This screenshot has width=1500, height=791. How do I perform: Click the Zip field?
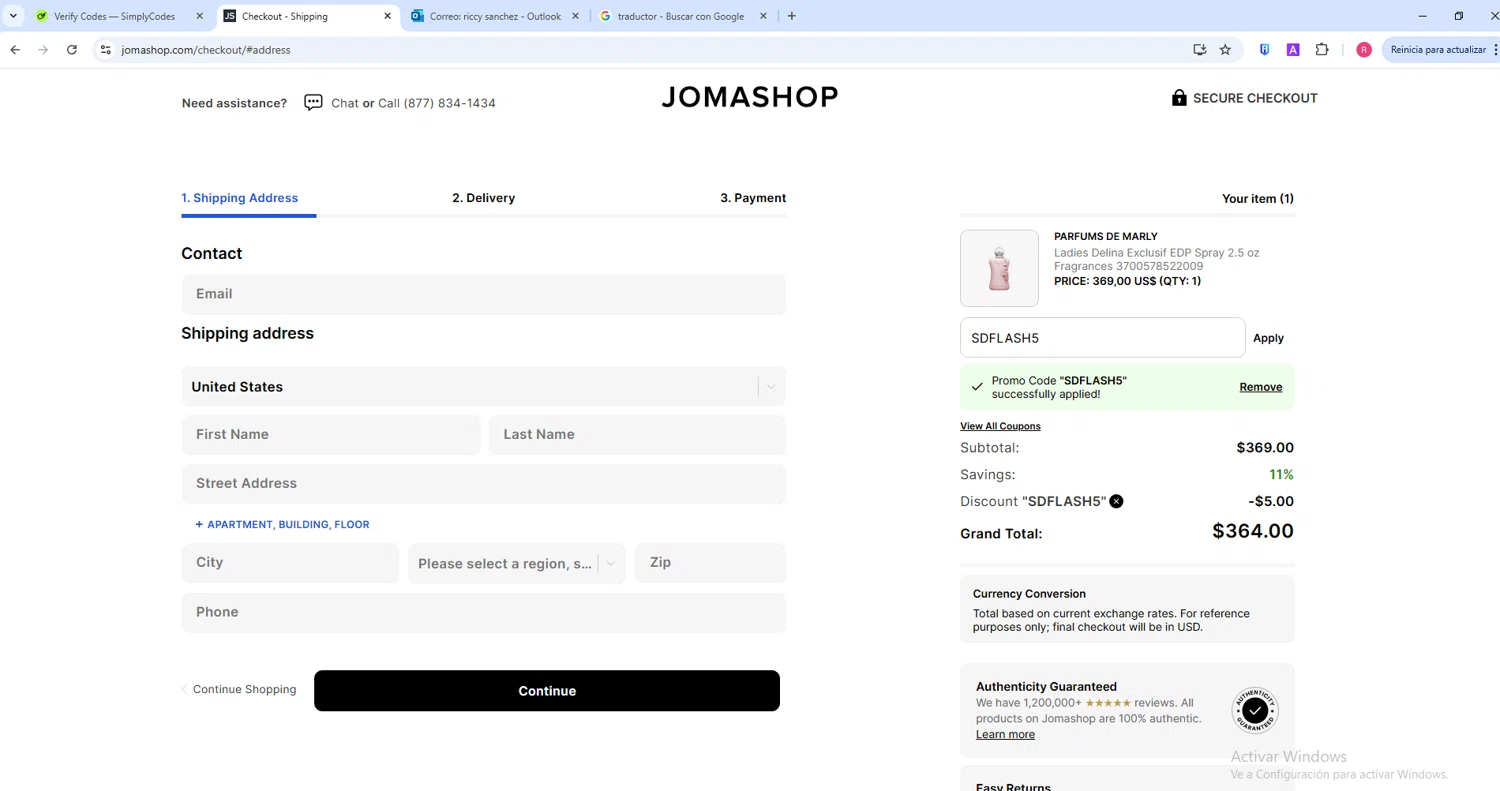pos(710,563)
